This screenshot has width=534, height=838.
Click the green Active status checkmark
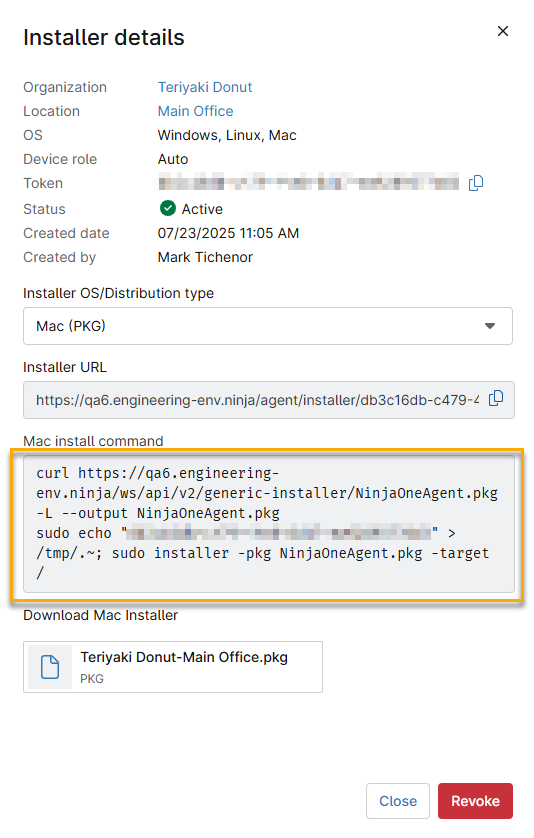(167, 208)
